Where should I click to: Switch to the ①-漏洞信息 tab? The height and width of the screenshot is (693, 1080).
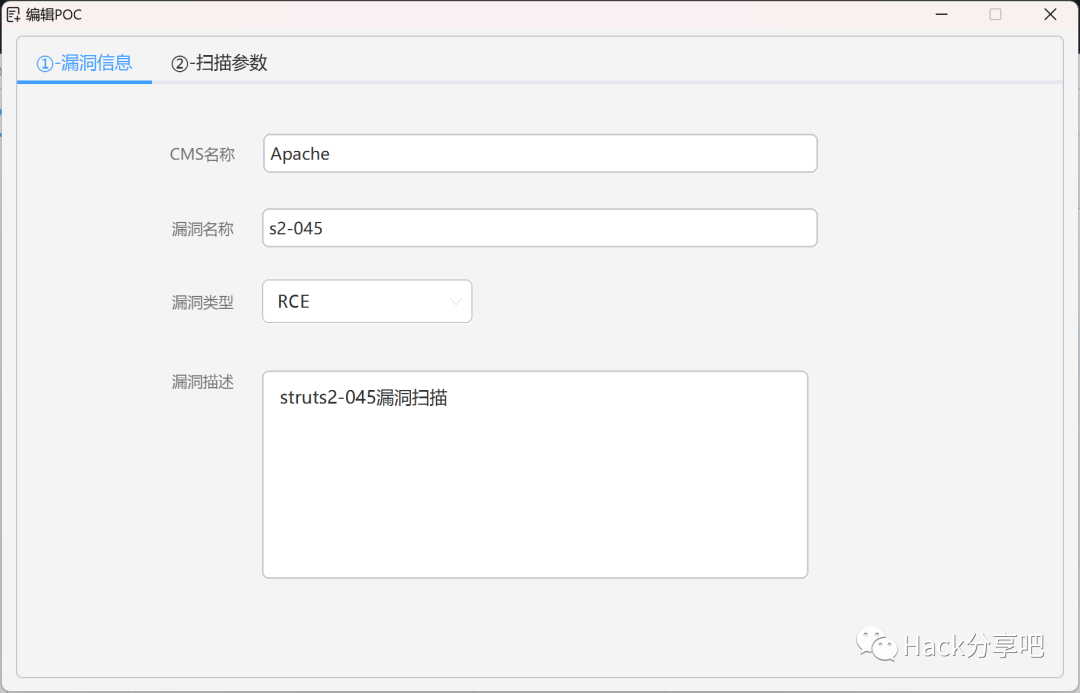click(84, 63)
